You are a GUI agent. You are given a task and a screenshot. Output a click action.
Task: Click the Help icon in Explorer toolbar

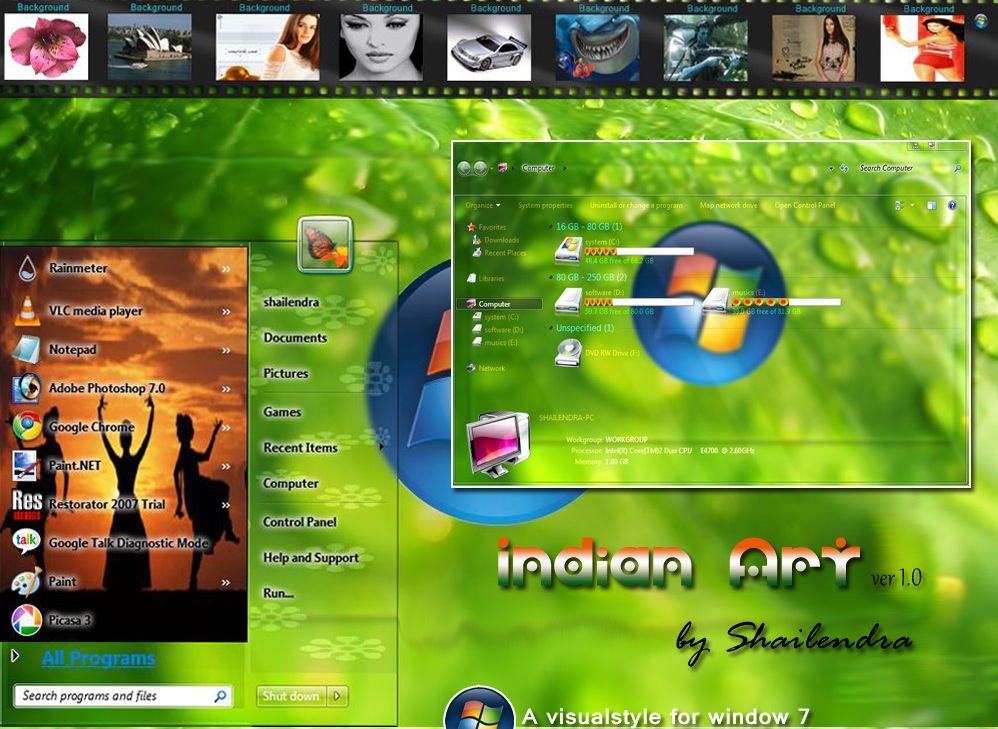pyautogui.click(x=953, y=206)
